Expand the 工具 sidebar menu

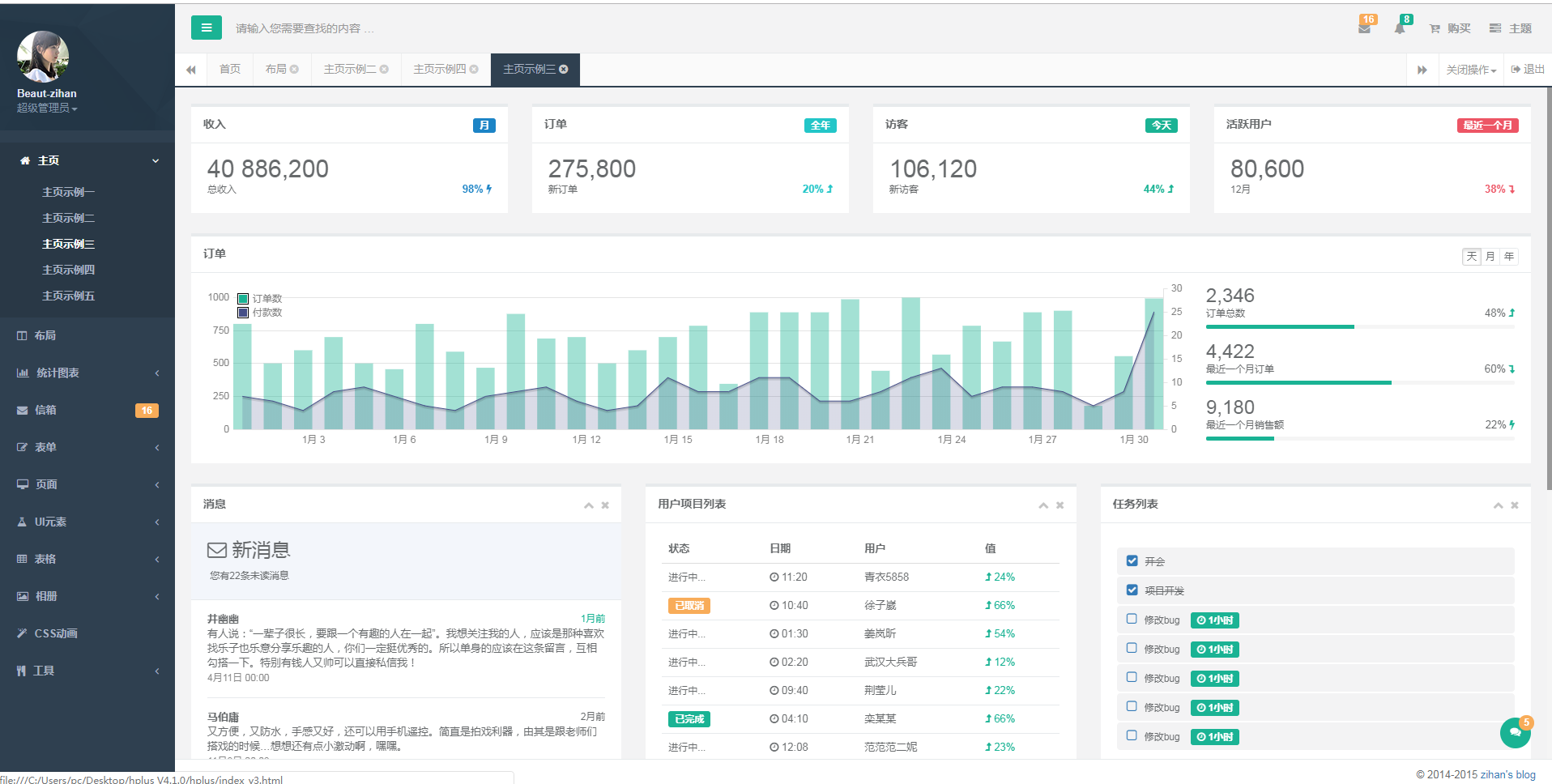tap(87, 671)
